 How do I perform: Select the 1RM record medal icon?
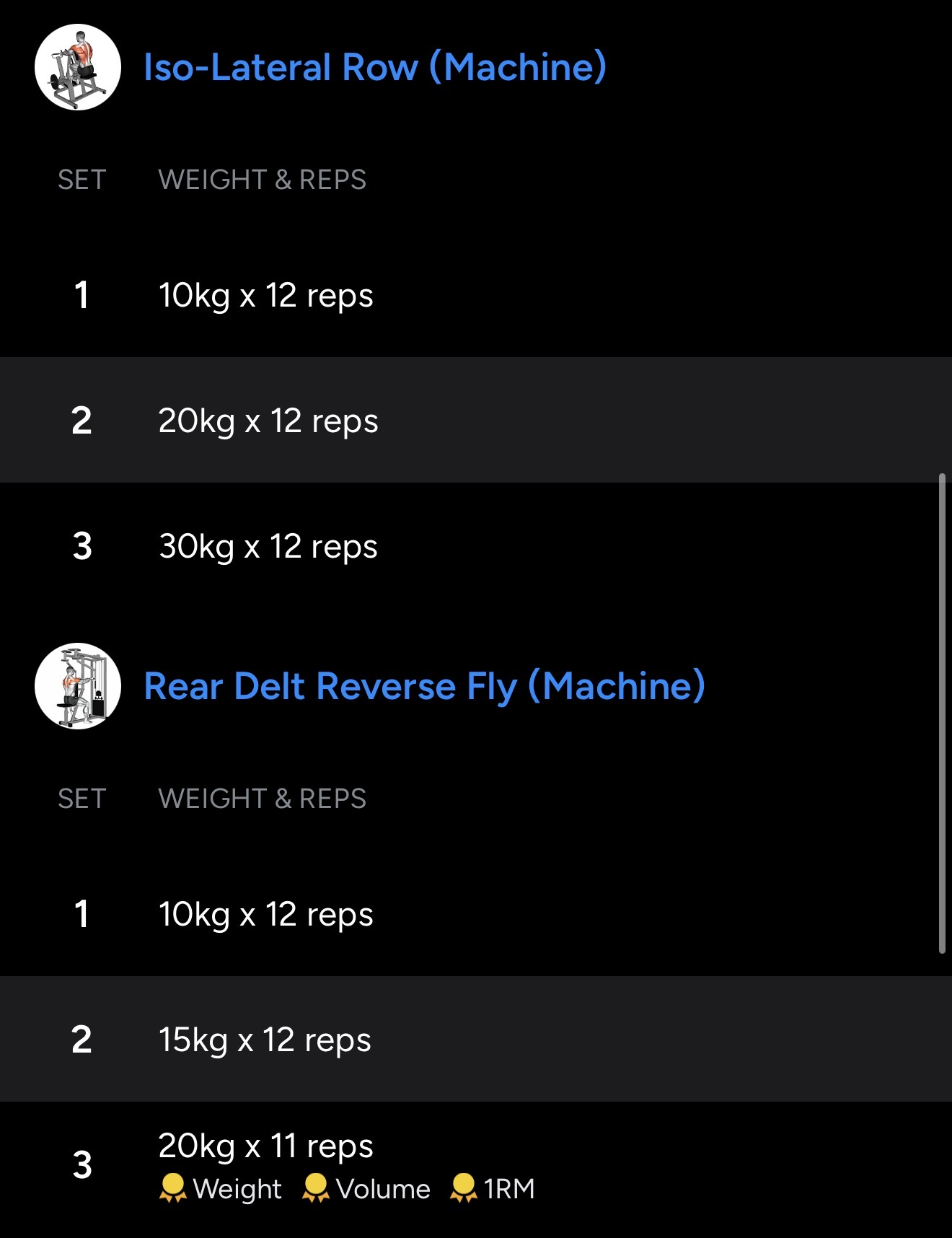pyautogui.click(x=463, y=1188)
